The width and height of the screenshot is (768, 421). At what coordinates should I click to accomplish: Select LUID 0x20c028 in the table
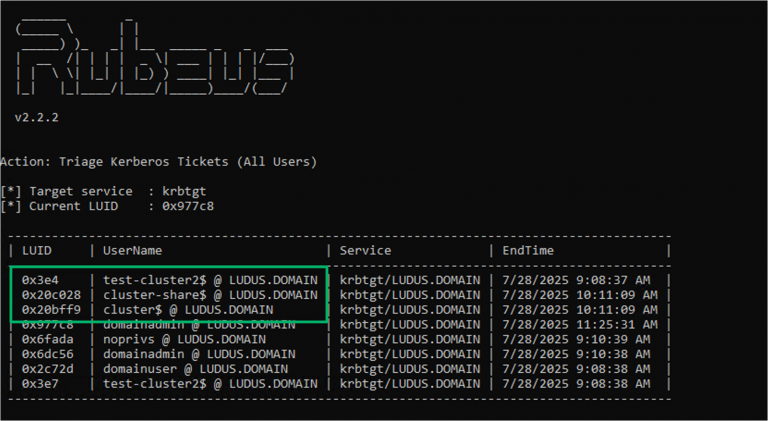[51, 295]
